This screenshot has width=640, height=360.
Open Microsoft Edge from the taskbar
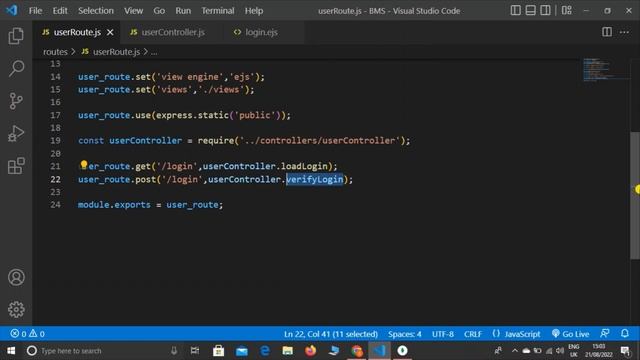pyautogui.click(x=265, y=351)
